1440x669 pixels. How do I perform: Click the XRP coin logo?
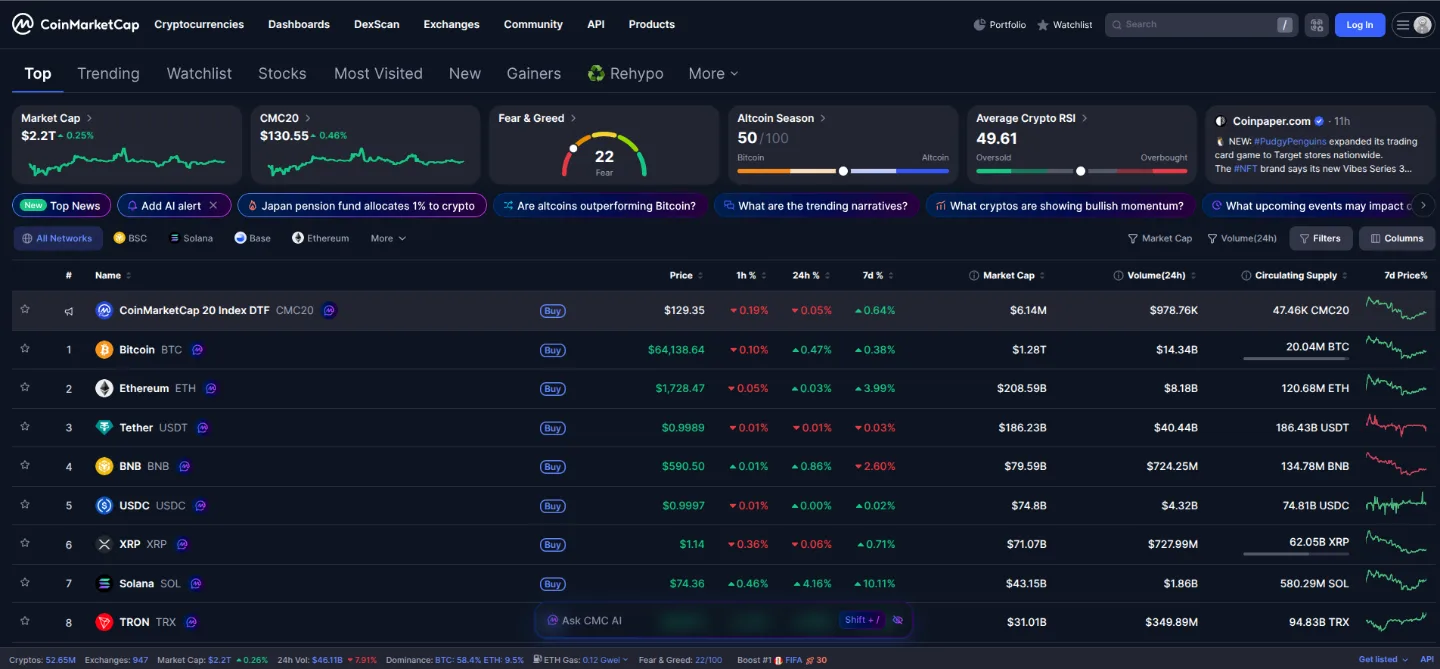pos(104,544)
